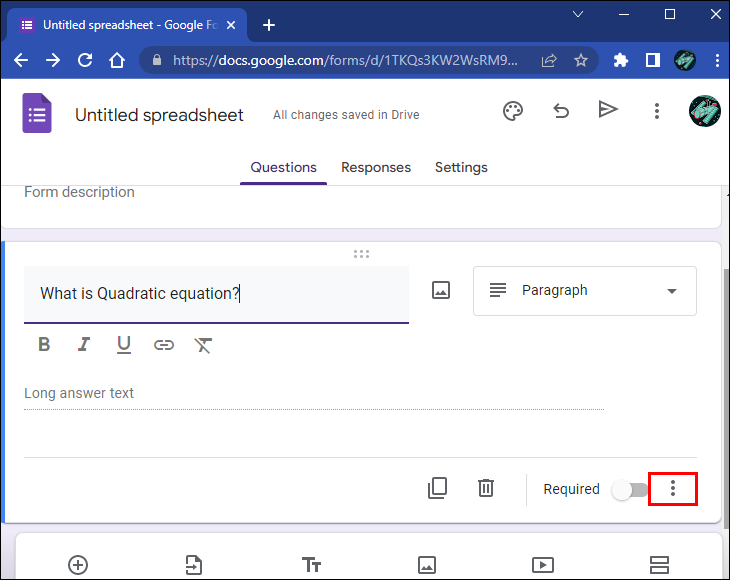The image size is (730, 580).
Task: Open the form's More options menu in header
Action: coord(657,111)
